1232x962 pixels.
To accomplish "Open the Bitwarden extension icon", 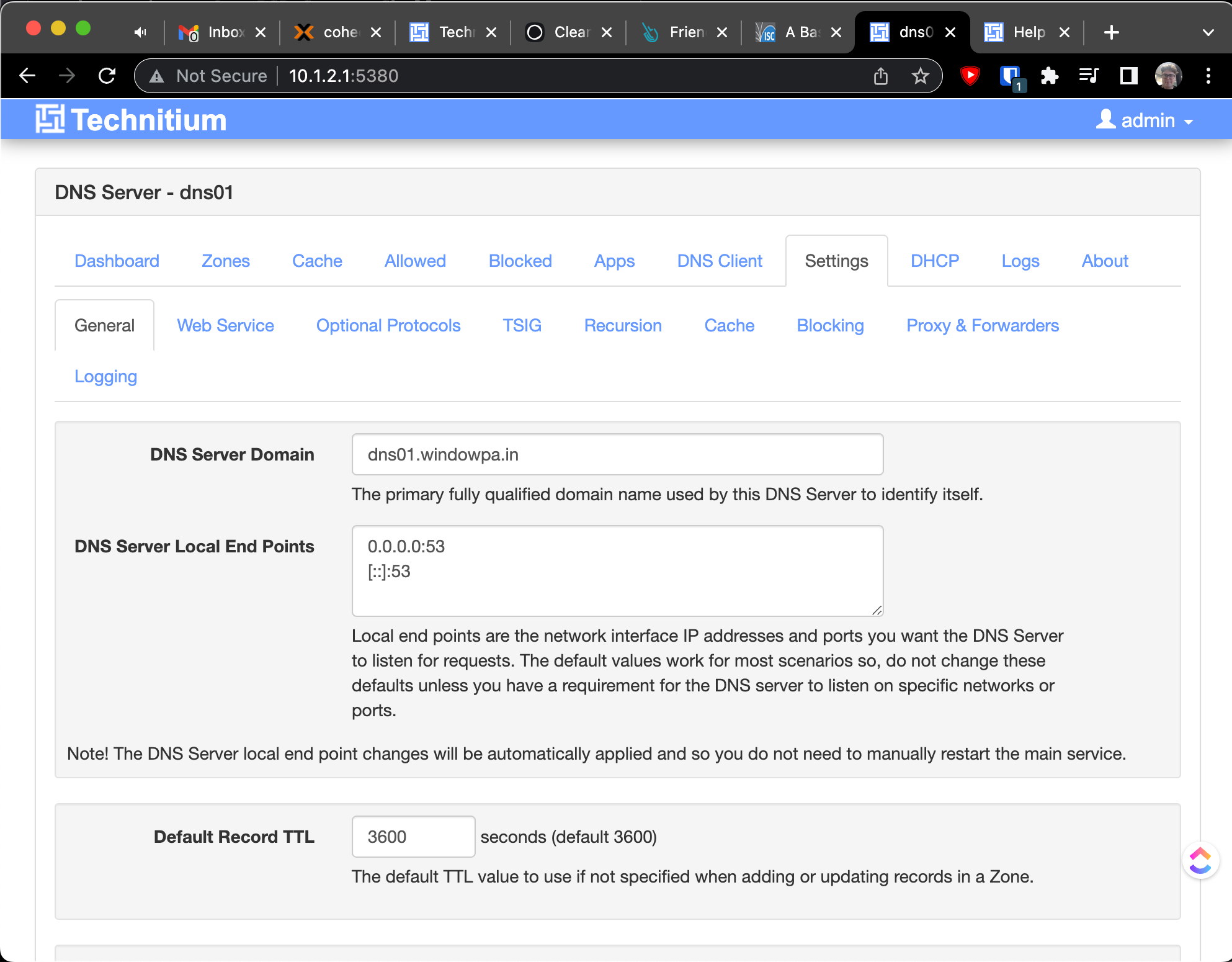I will (1011, 76).
